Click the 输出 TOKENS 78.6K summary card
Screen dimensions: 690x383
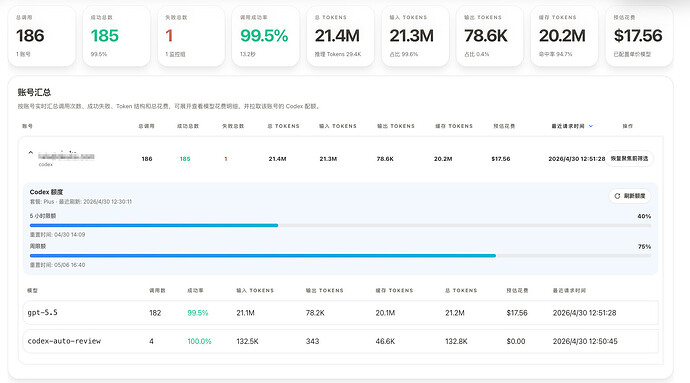[x=490, y=36]
